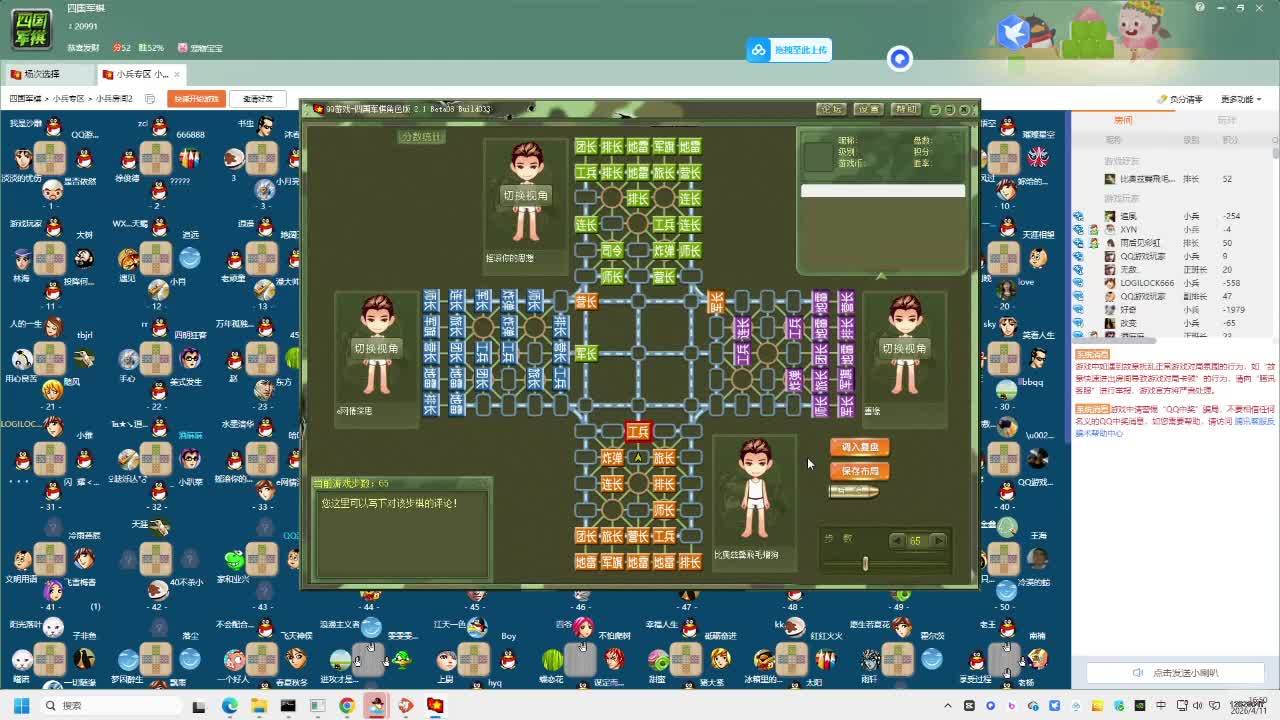Click the red 工兵 piece on the board
The image size is (1280, 720).
638,432
